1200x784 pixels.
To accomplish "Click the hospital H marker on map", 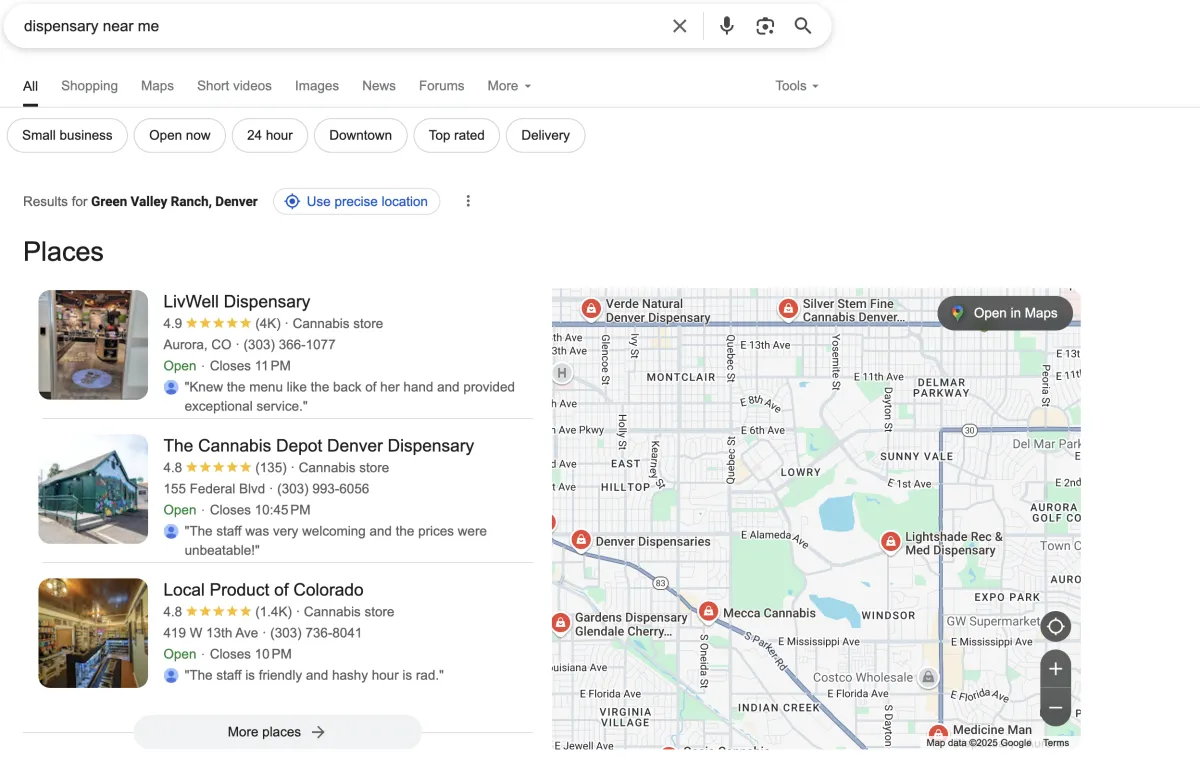I will click(x=562, y=373).
